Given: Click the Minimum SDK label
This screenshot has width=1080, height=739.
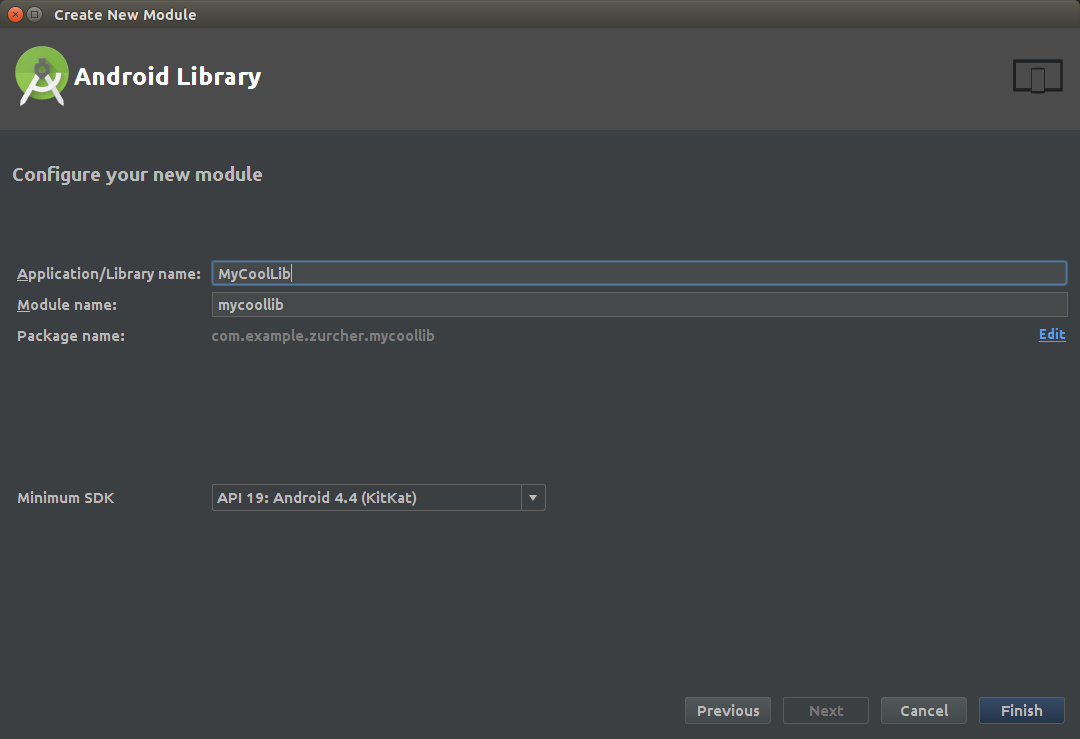Looking at the screenshot, I should pyautogui.click(x=65, y=497).
